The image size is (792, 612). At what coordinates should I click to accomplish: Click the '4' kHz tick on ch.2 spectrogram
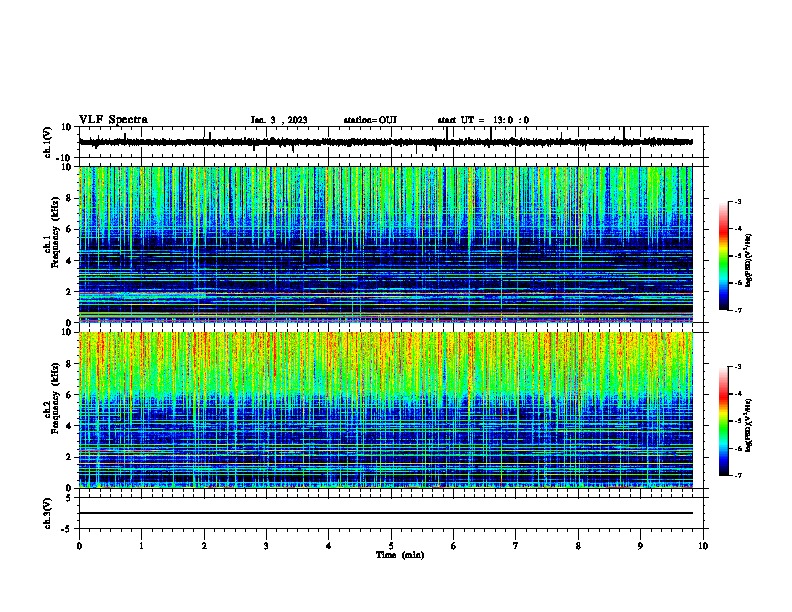coord(69,427)
